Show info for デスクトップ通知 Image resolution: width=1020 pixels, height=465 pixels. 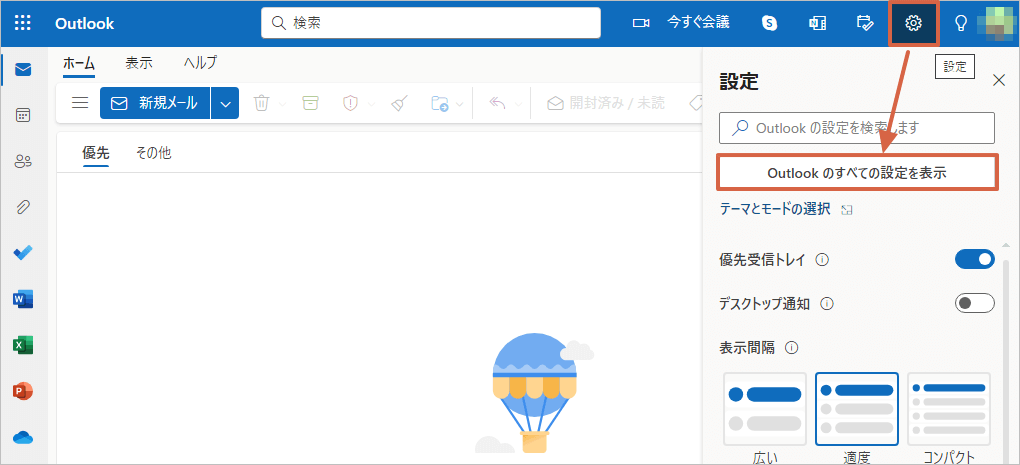[827, 304]
